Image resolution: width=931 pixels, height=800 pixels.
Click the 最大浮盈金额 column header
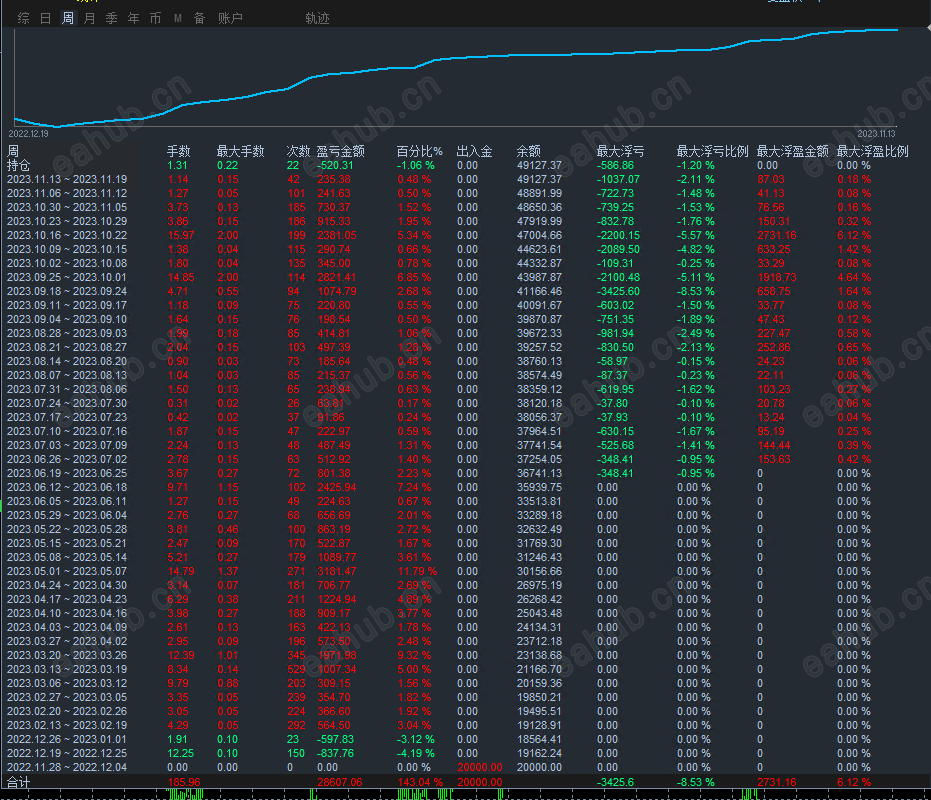793,151
